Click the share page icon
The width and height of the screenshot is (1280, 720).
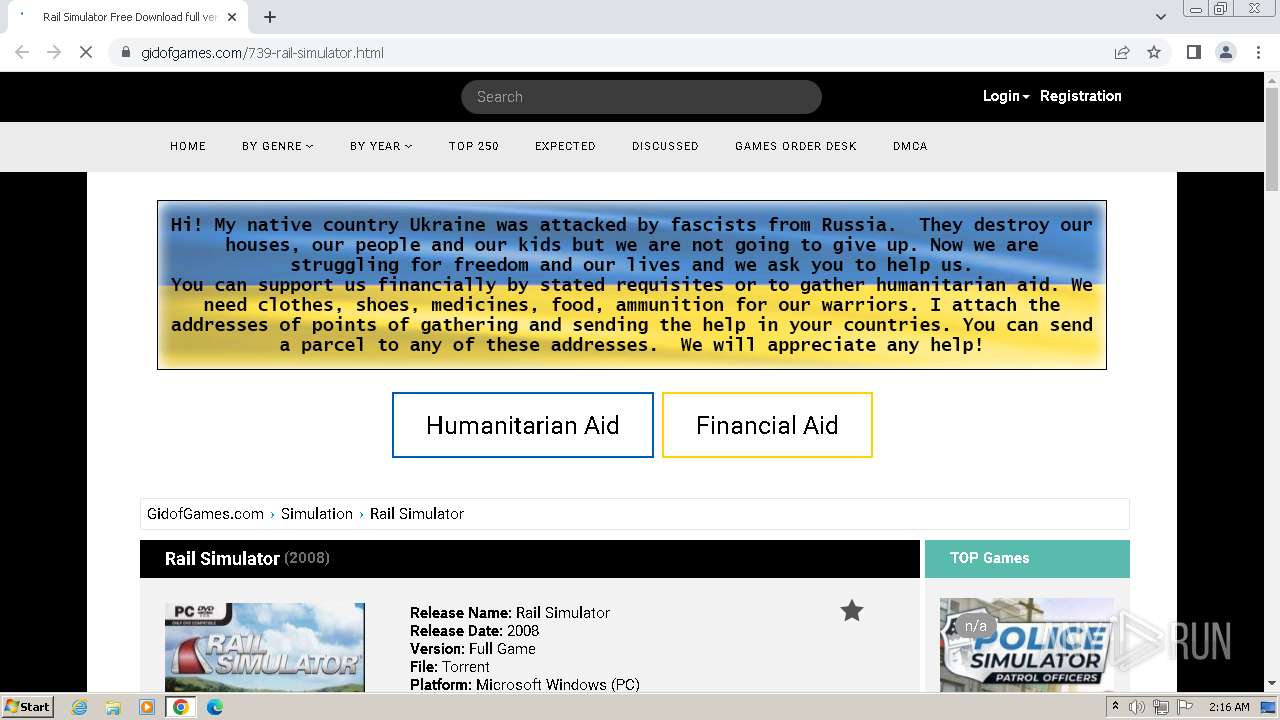click(x=1122, y=52)
